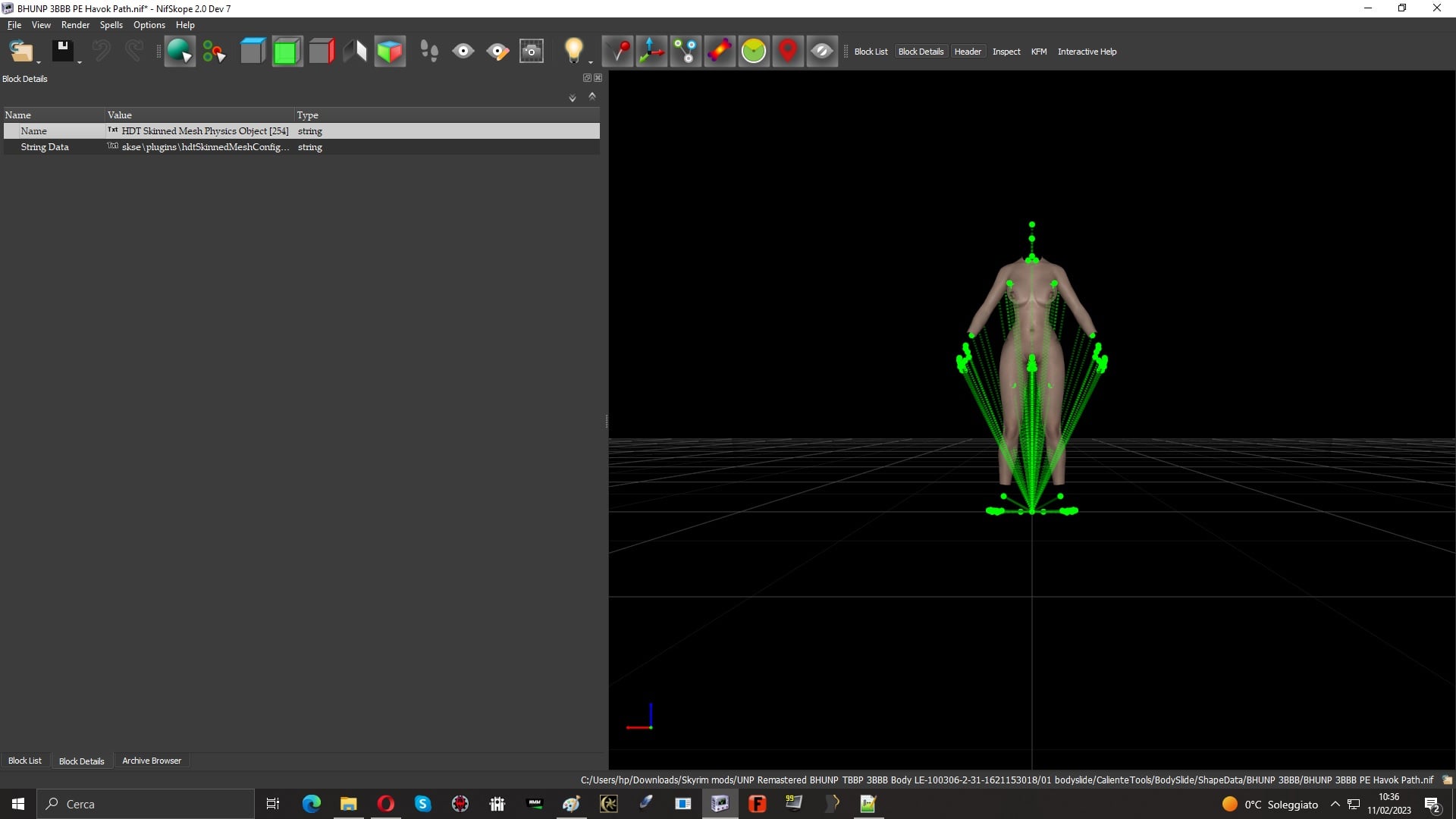1456x819 pixels.
Task: Click the Undo arrow icon
Action: click(101, 52)
